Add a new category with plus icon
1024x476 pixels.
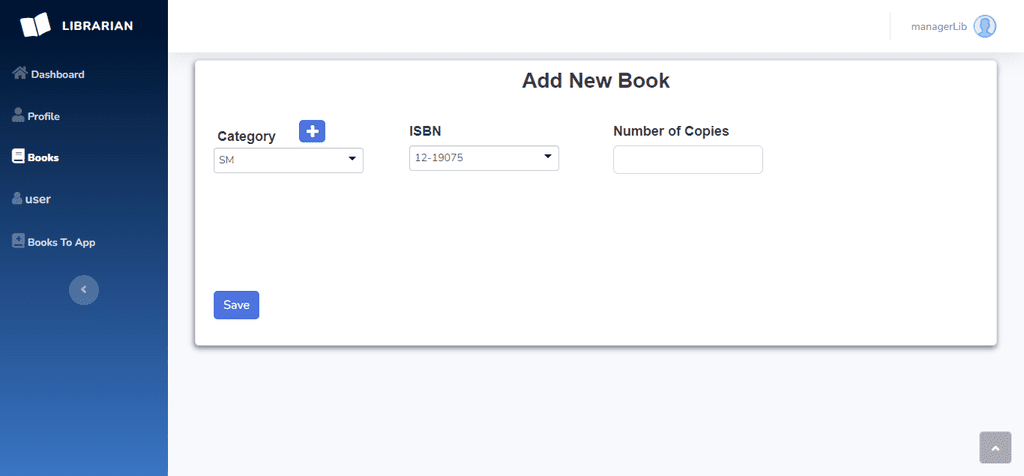click(312, 131)
